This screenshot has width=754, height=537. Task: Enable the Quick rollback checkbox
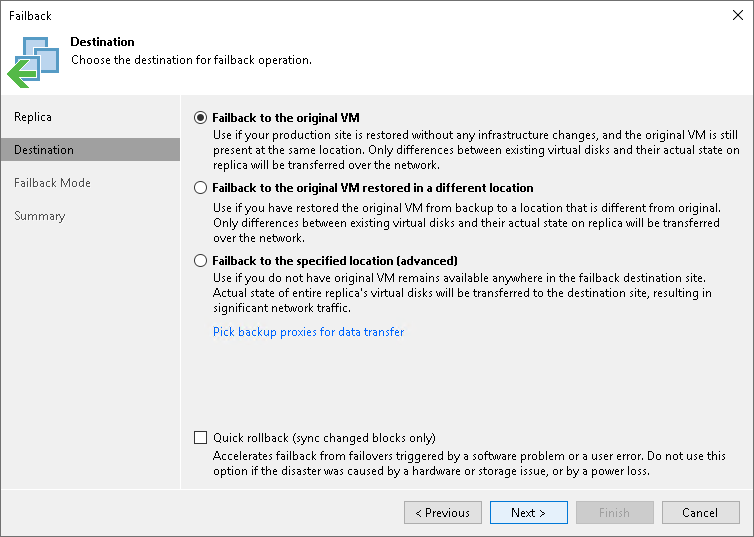[201, 438]
